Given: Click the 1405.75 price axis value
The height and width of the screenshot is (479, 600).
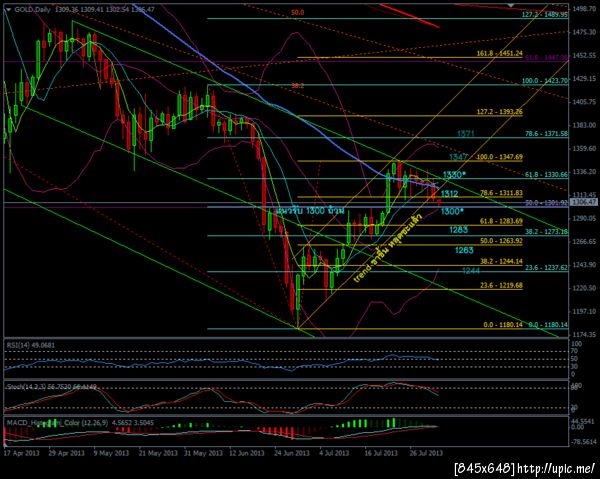Looking at the screenshot, I should pos(584,102).
